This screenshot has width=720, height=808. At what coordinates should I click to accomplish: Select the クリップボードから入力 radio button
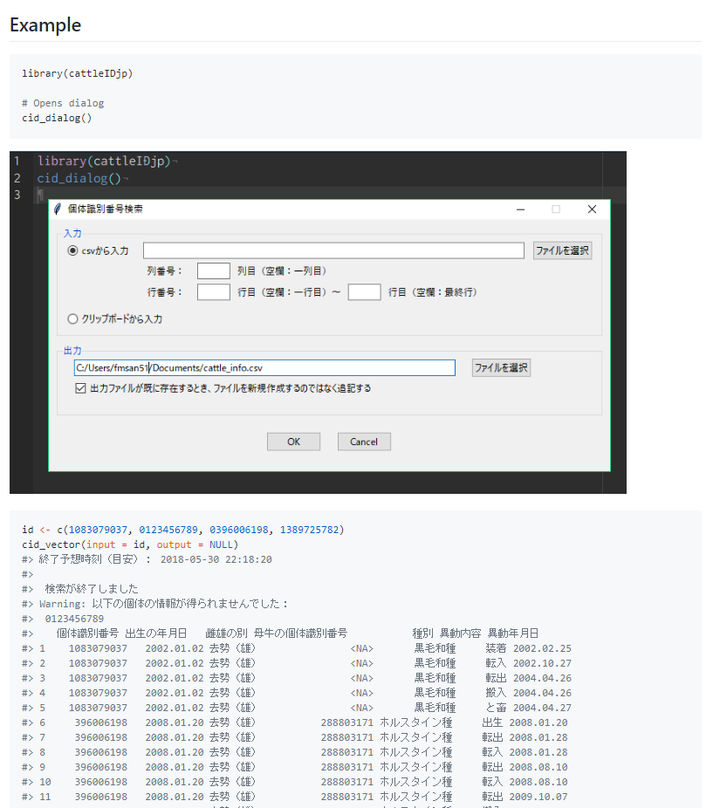point(73,319)
